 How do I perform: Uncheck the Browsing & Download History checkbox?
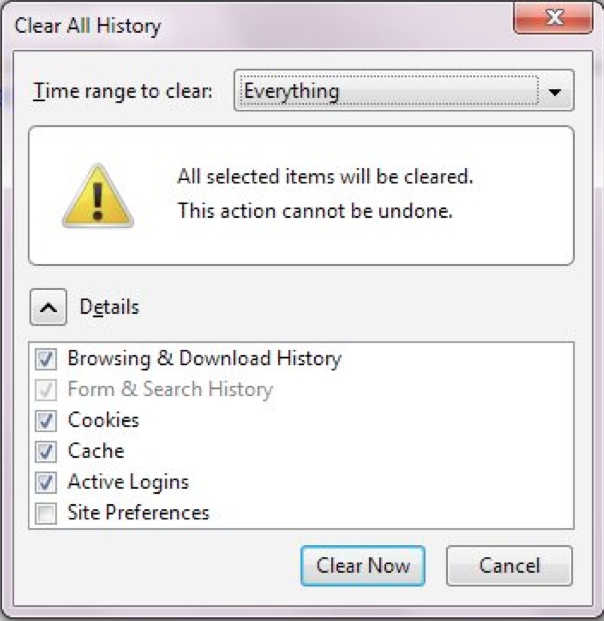coord(46,359)
